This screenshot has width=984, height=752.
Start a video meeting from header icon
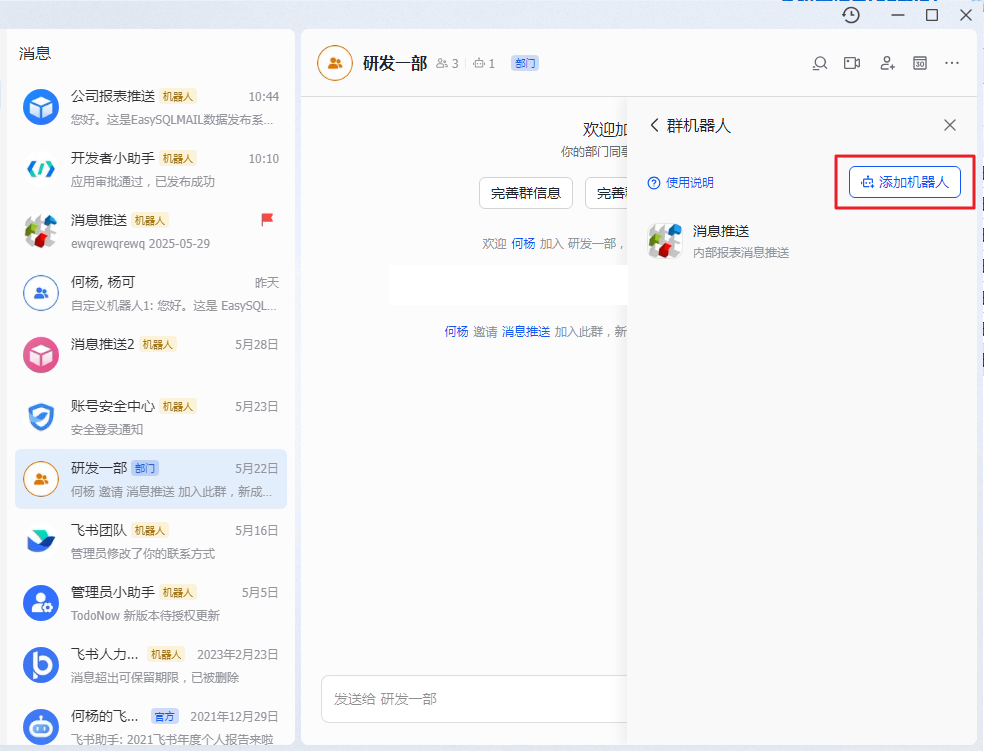pos(852,63)
